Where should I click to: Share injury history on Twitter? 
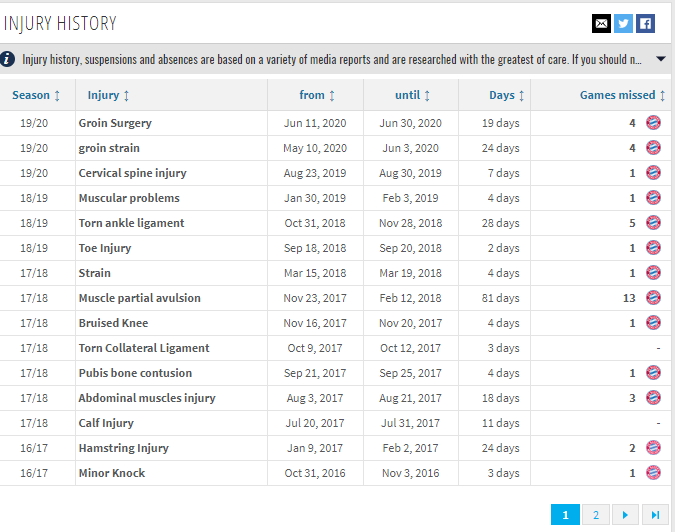(x=623, y=23)
